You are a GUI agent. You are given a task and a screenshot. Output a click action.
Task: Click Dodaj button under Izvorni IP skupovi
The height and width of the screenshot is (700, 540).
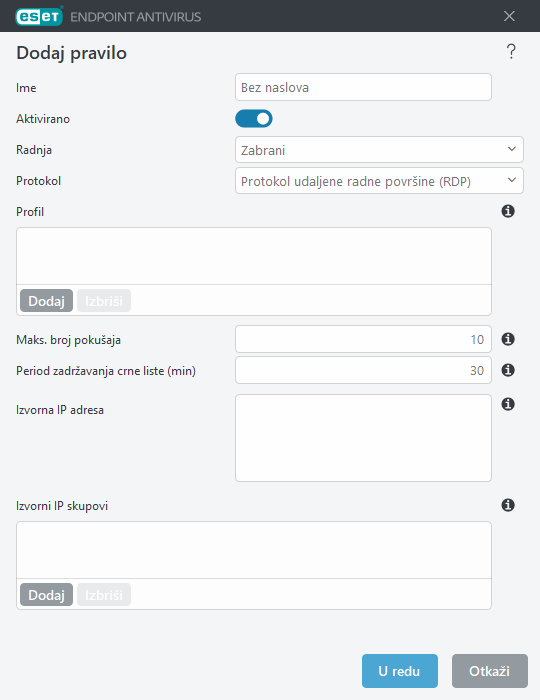tap(46, 595)
